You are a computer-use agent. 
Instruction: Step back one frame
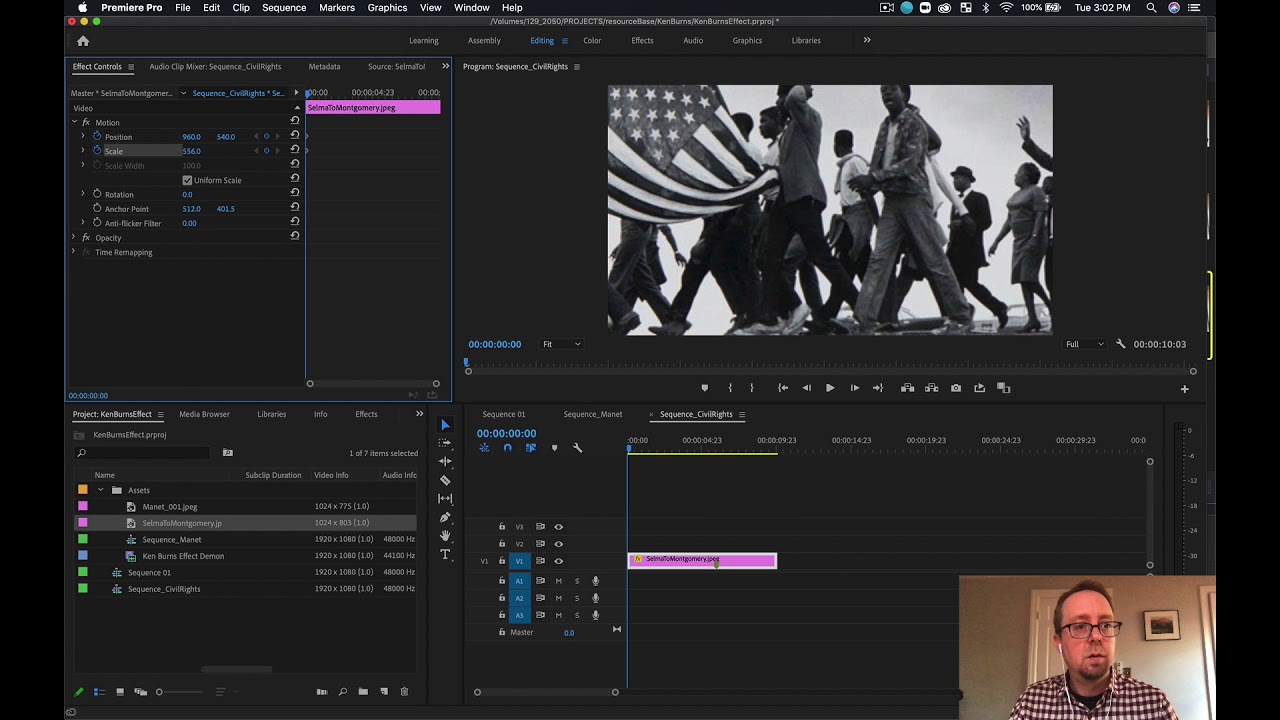coord(806,388)
